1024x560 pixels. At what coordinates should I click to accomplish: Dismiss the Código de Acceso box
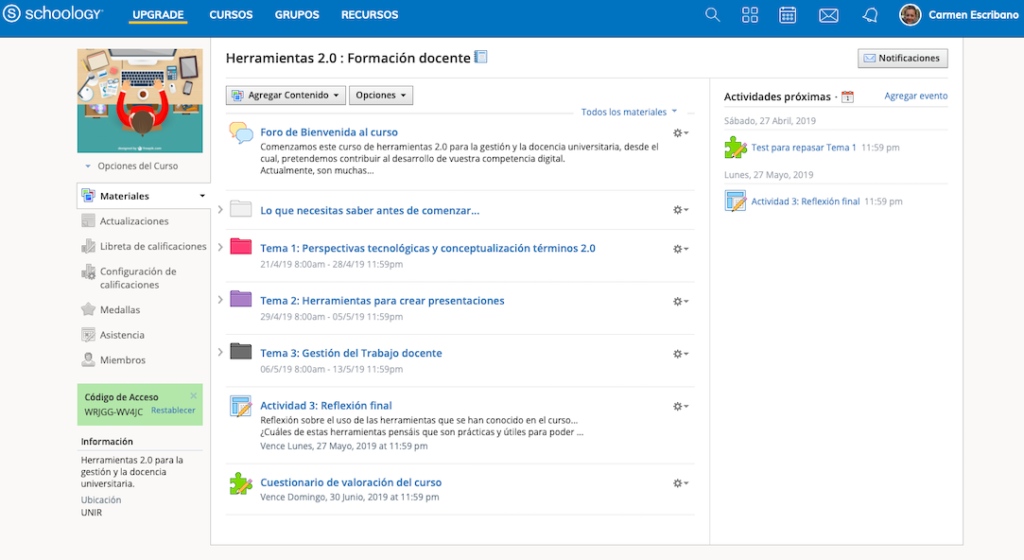194,396
